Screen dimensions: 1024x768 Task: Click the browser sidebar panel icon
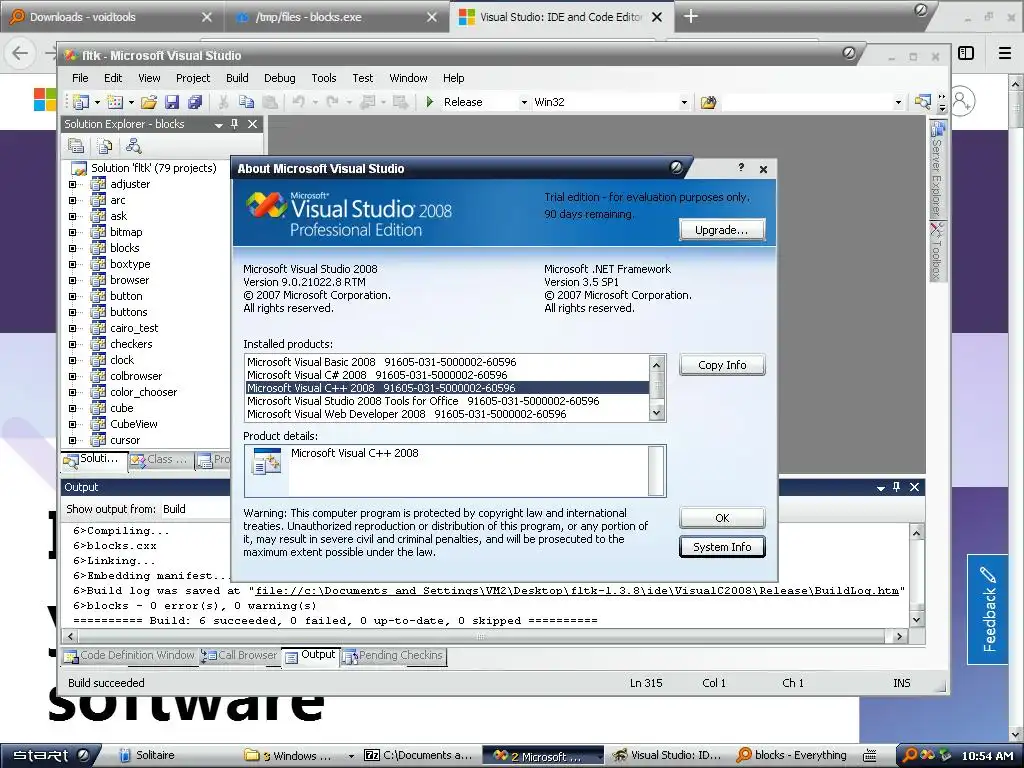click(966, 53)
